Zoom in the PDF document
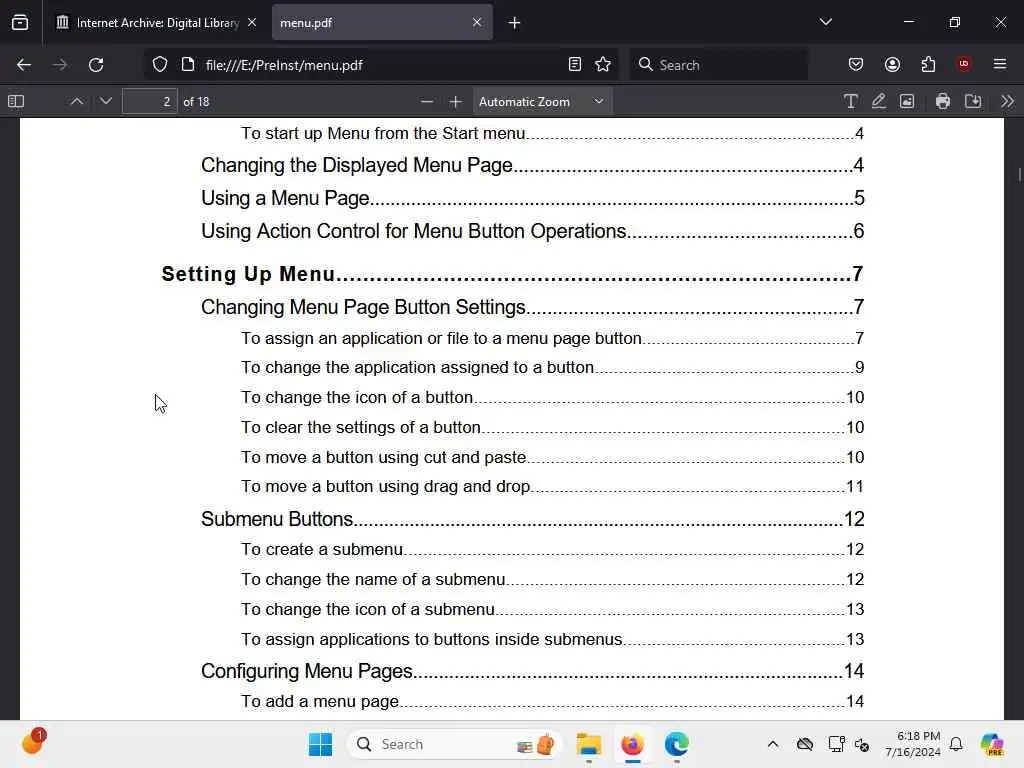This screenshot has height=768, width=1024. pyautogui.click(x=455, y=101)
